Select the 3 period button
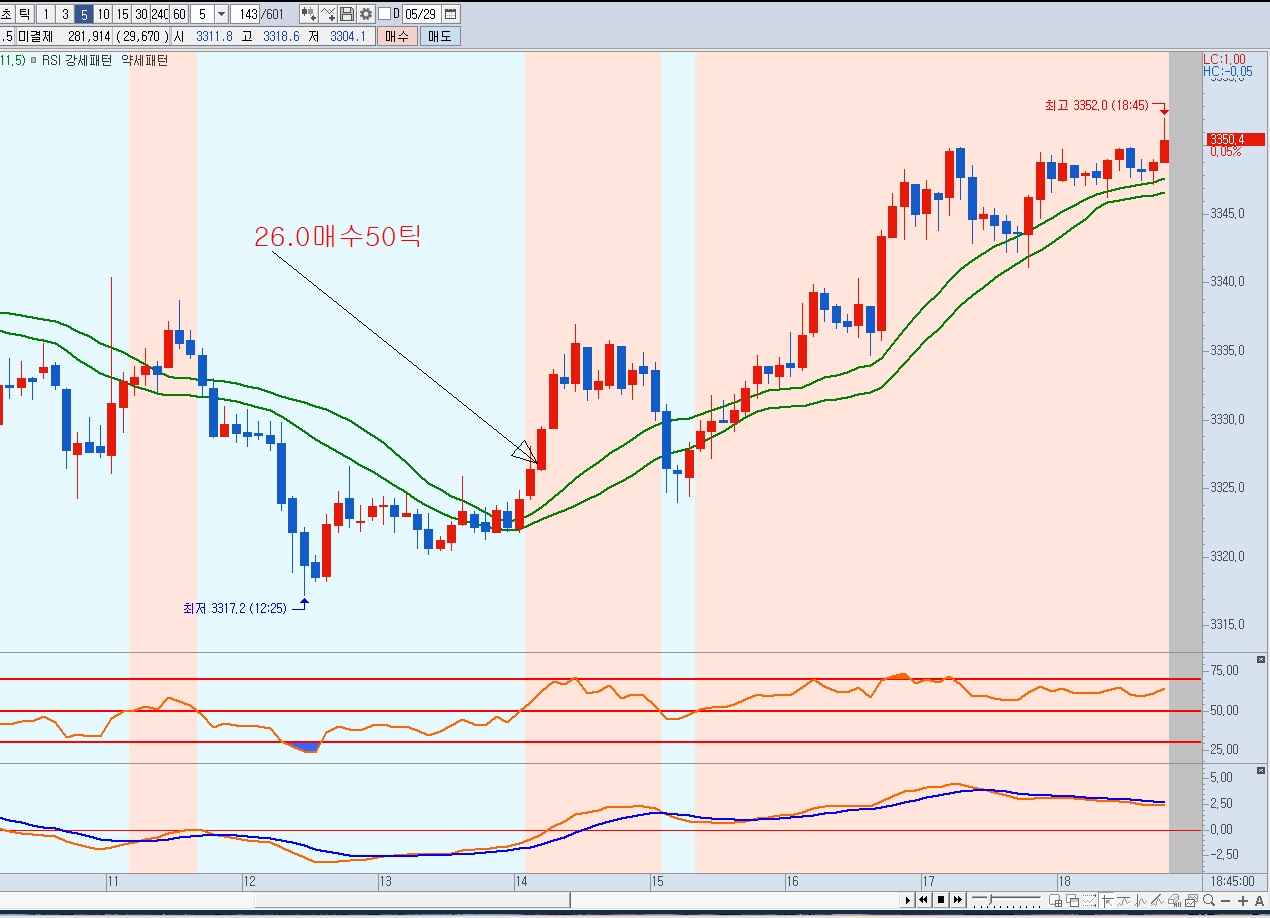Image resolution: width=1270 pixels, height=918 pixels. tap(65, 14)
